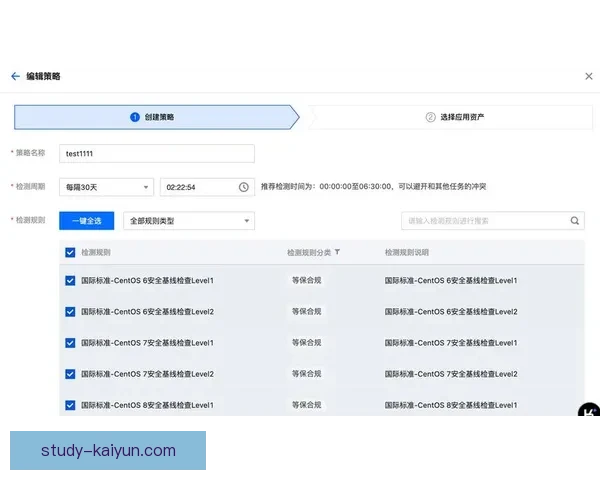This screenshot has width=600, height=480.
Task: Click the 检测规则 column header
Action: point(96,252)
